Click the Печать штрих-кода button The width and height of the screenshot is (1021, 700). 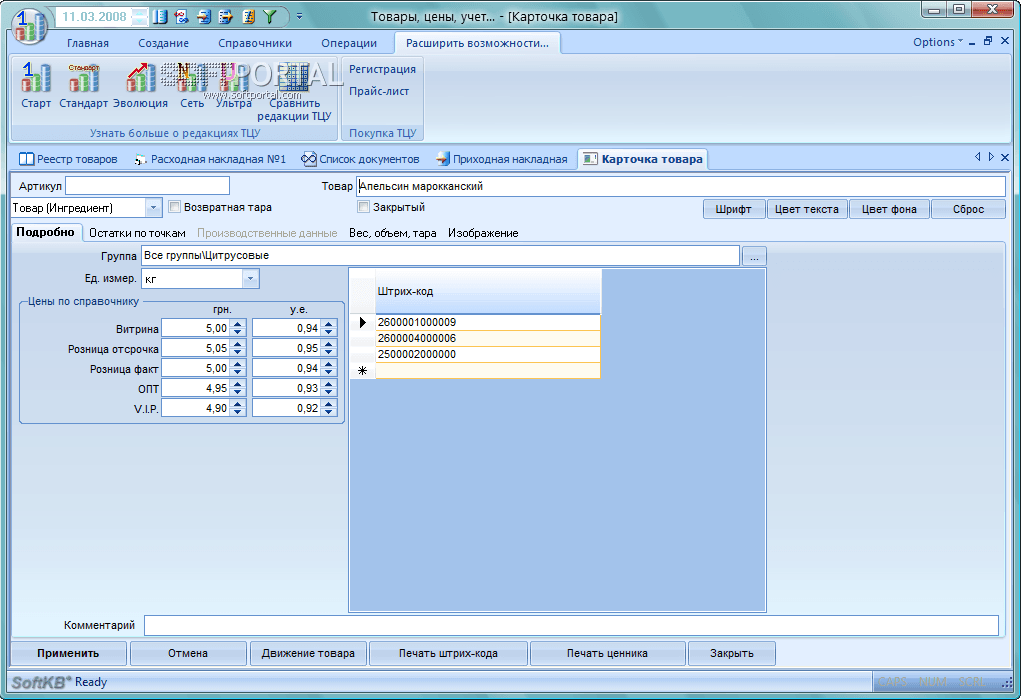point(448,654)
